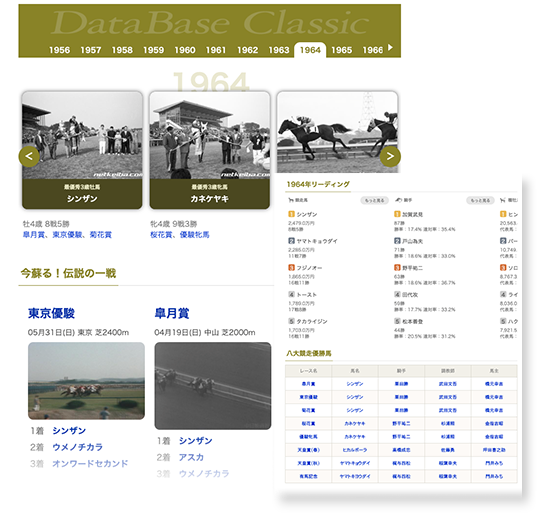Open 優駿牝馬 link under カネケヤキ's record

(195, 235)
